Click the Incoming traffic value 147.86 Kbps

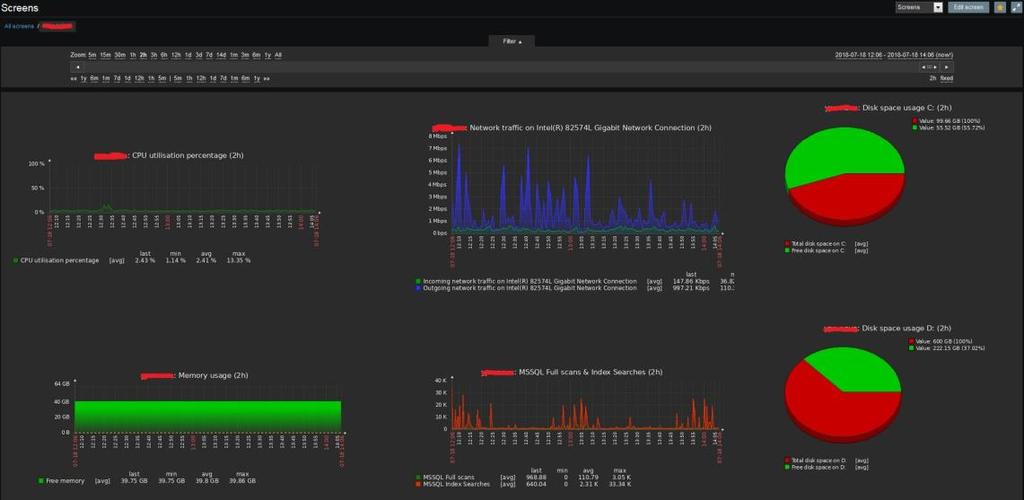click(x=691, y=281)
